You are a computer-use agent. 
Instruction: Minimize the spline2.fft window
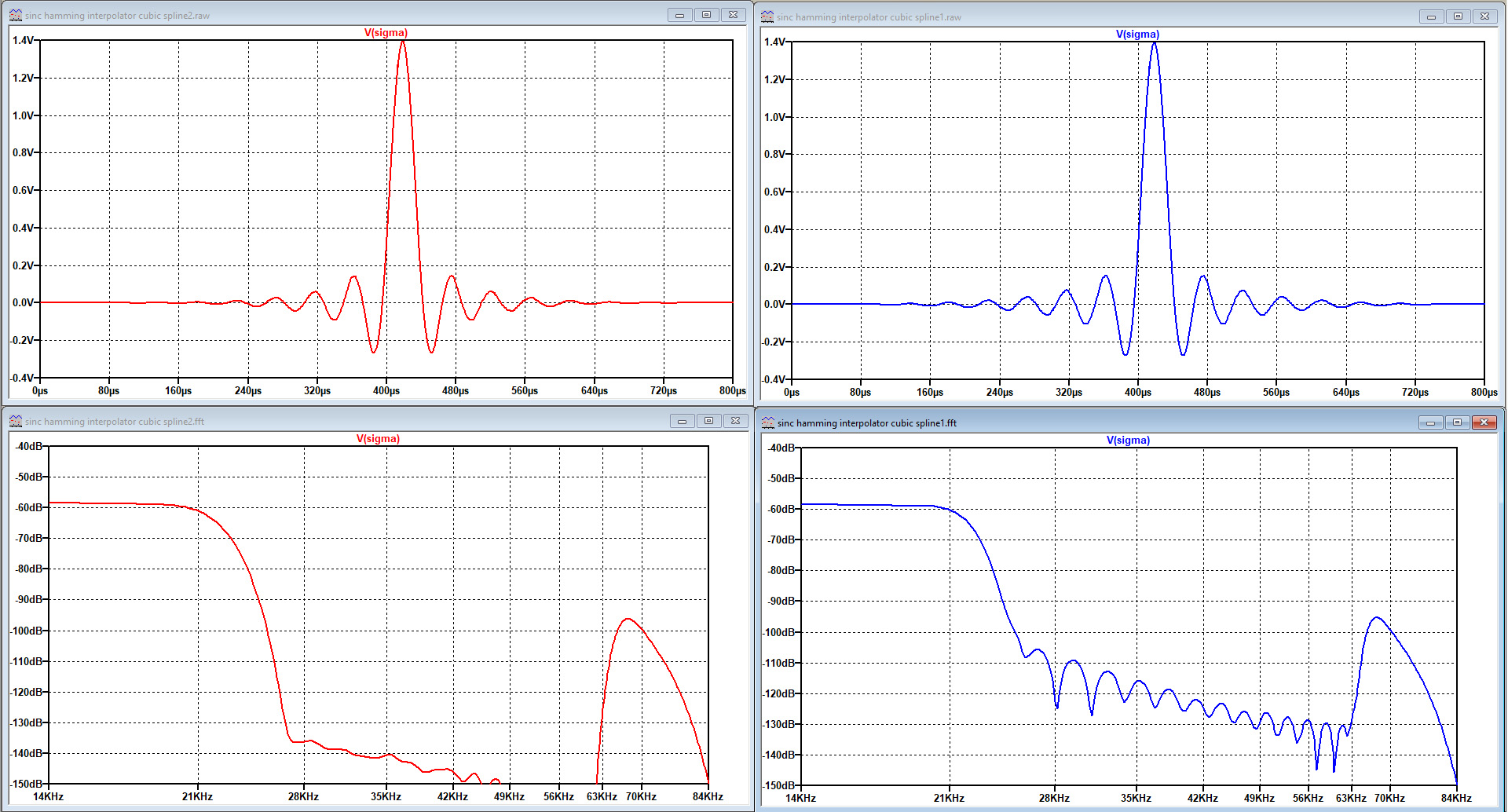tap(682, 421)
